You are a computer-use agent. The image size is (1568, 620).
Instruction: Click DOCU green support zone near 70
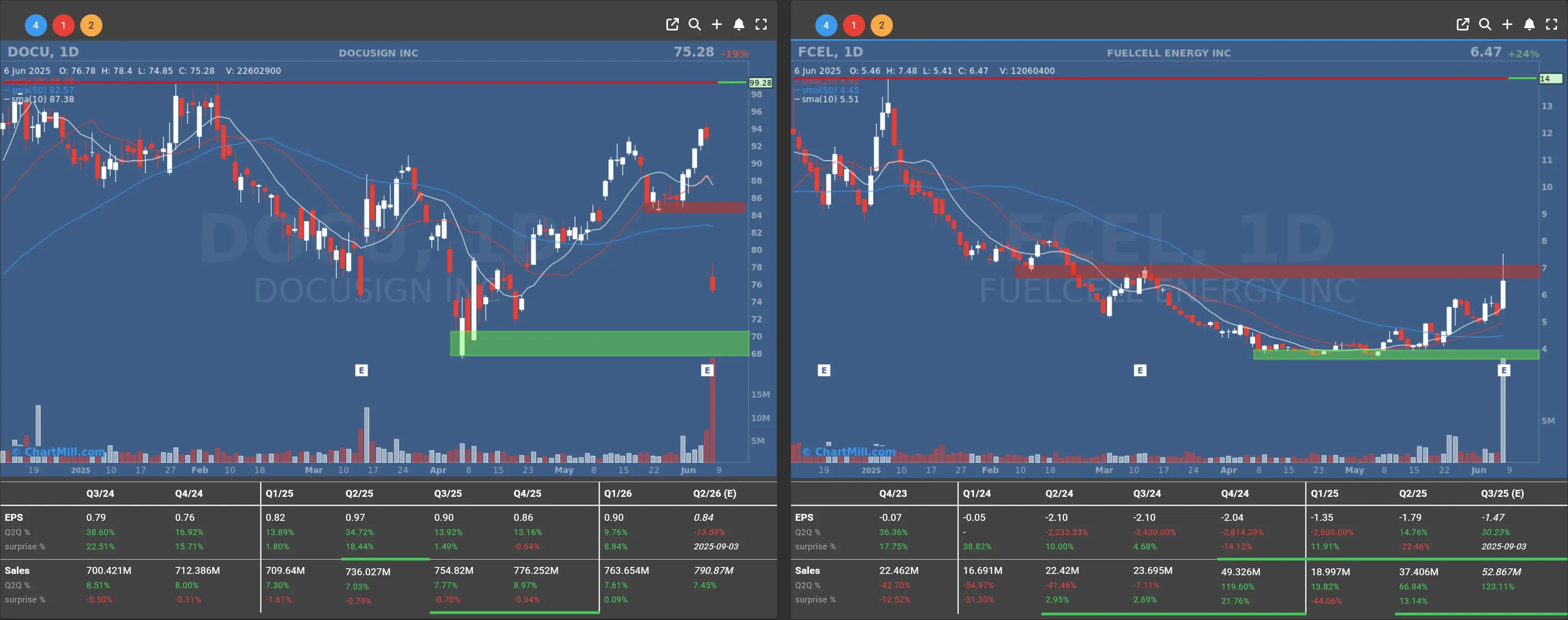tap(600, 344)
